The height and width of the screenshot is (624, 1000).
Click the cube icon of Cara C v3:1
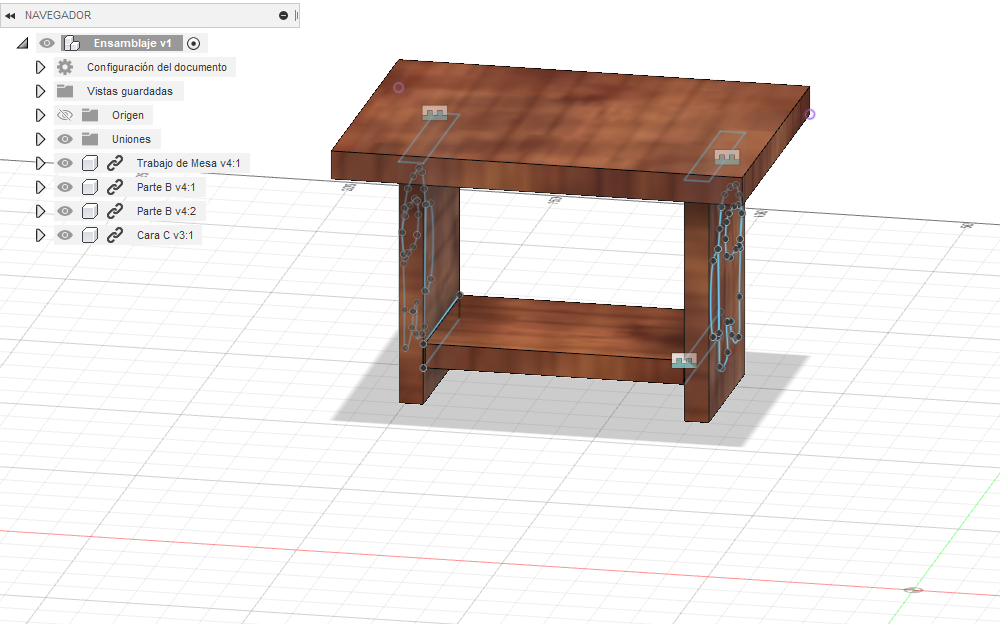coord(90,235)
